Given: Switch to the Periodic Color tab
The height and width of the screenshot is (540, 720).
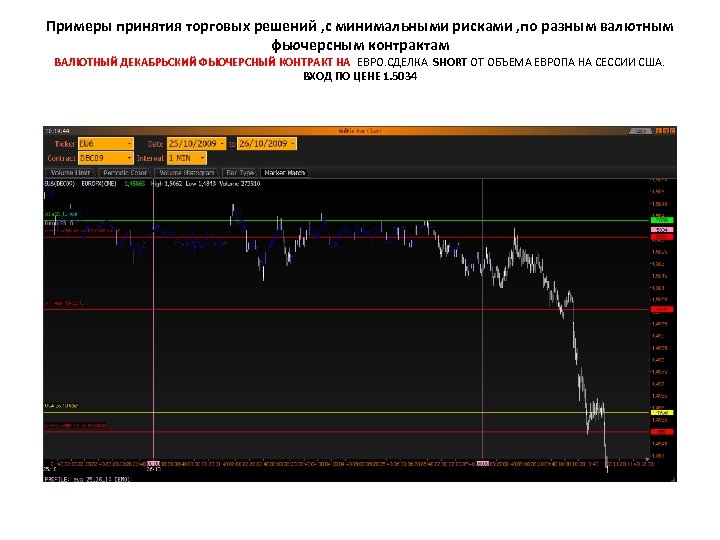Looking at the screenshot, I should (x=125, y=173).
